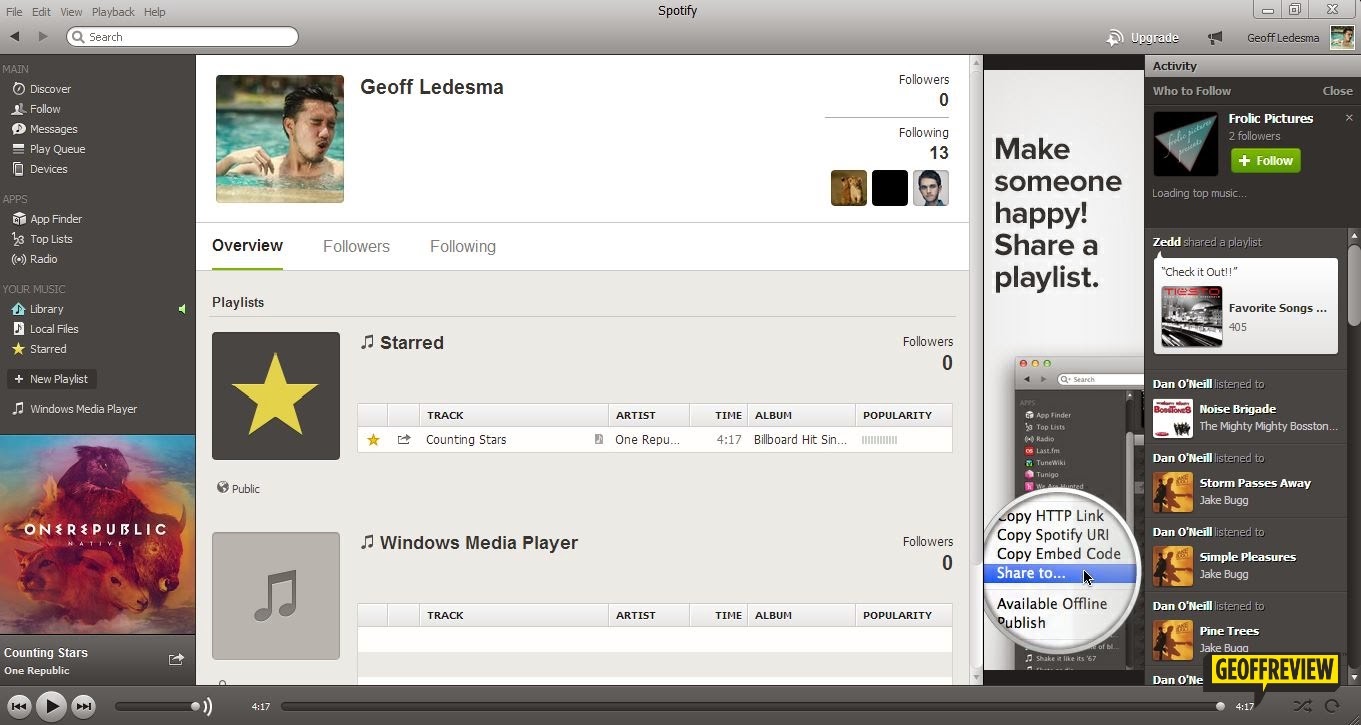Image resolution: width=1361 pixels, height=725 pixels.
Task: Open the View menu
Action: pos(71,12)
